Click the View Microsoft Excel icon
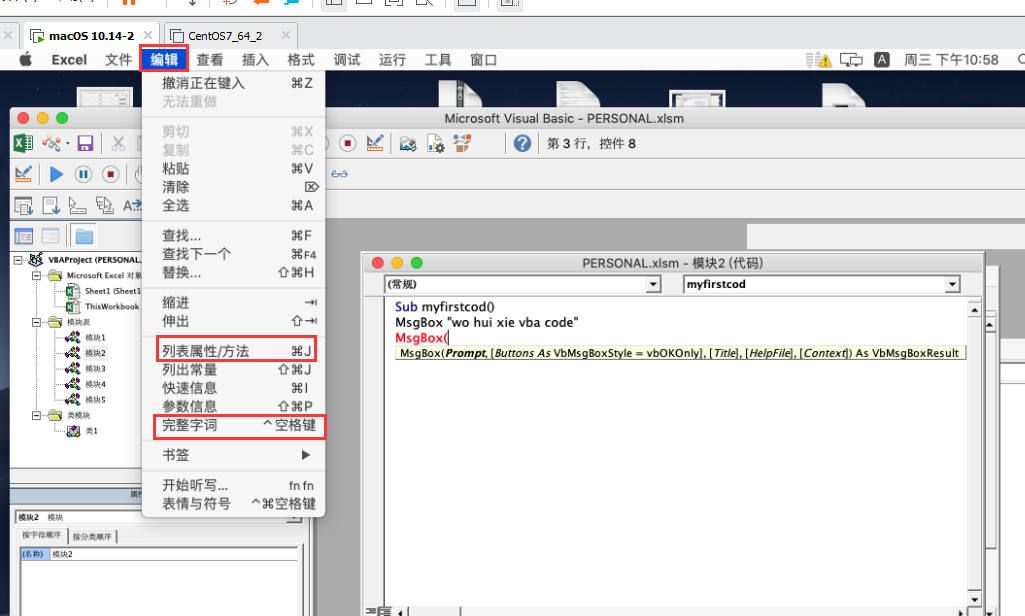Viewport: 1025px width, 616px height. (x=23, y=143)
